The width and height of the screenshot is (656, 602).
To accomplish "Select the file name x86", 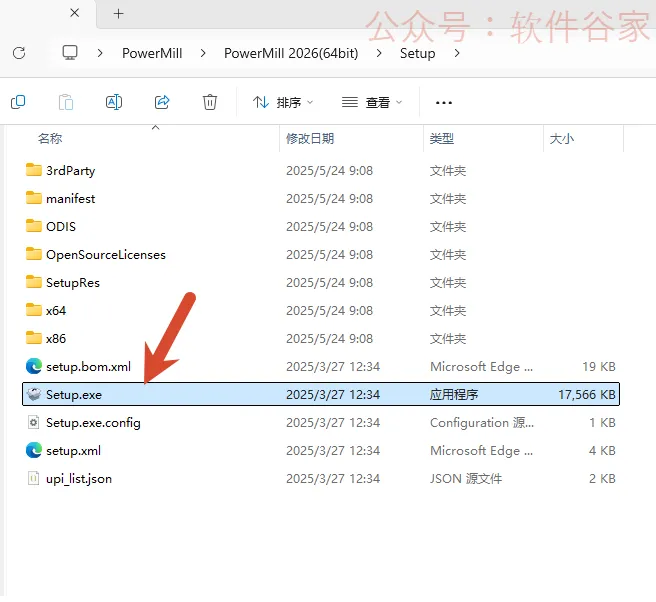I will [x=56, y=339].
